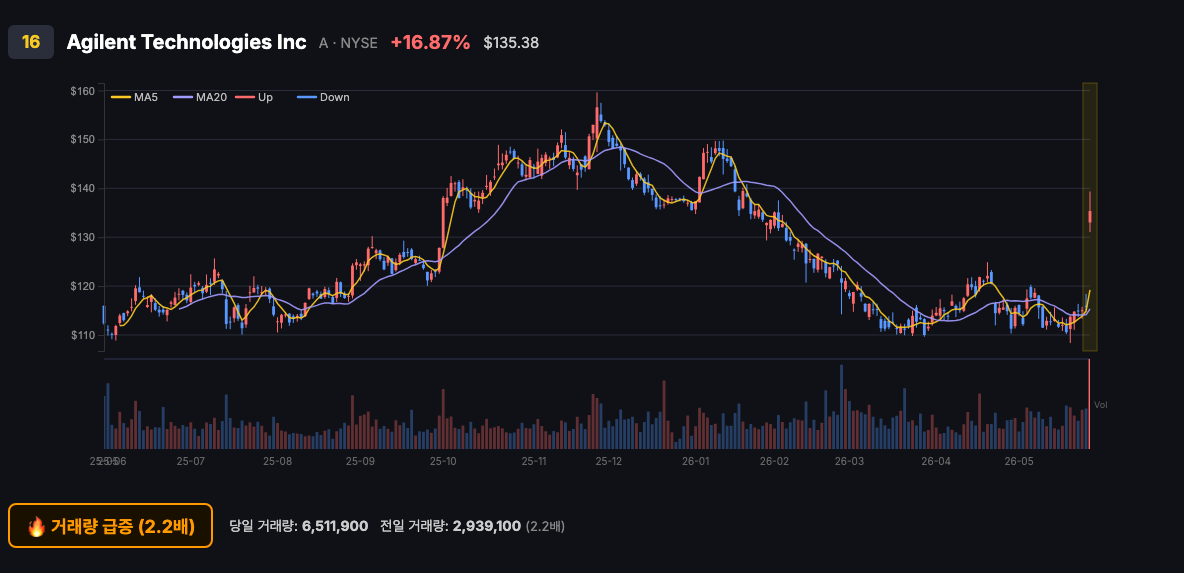The width and height of the screenshot is (1184, 573).
Task: Click the $120 y-axis label
Action: [x=82, y=286]
